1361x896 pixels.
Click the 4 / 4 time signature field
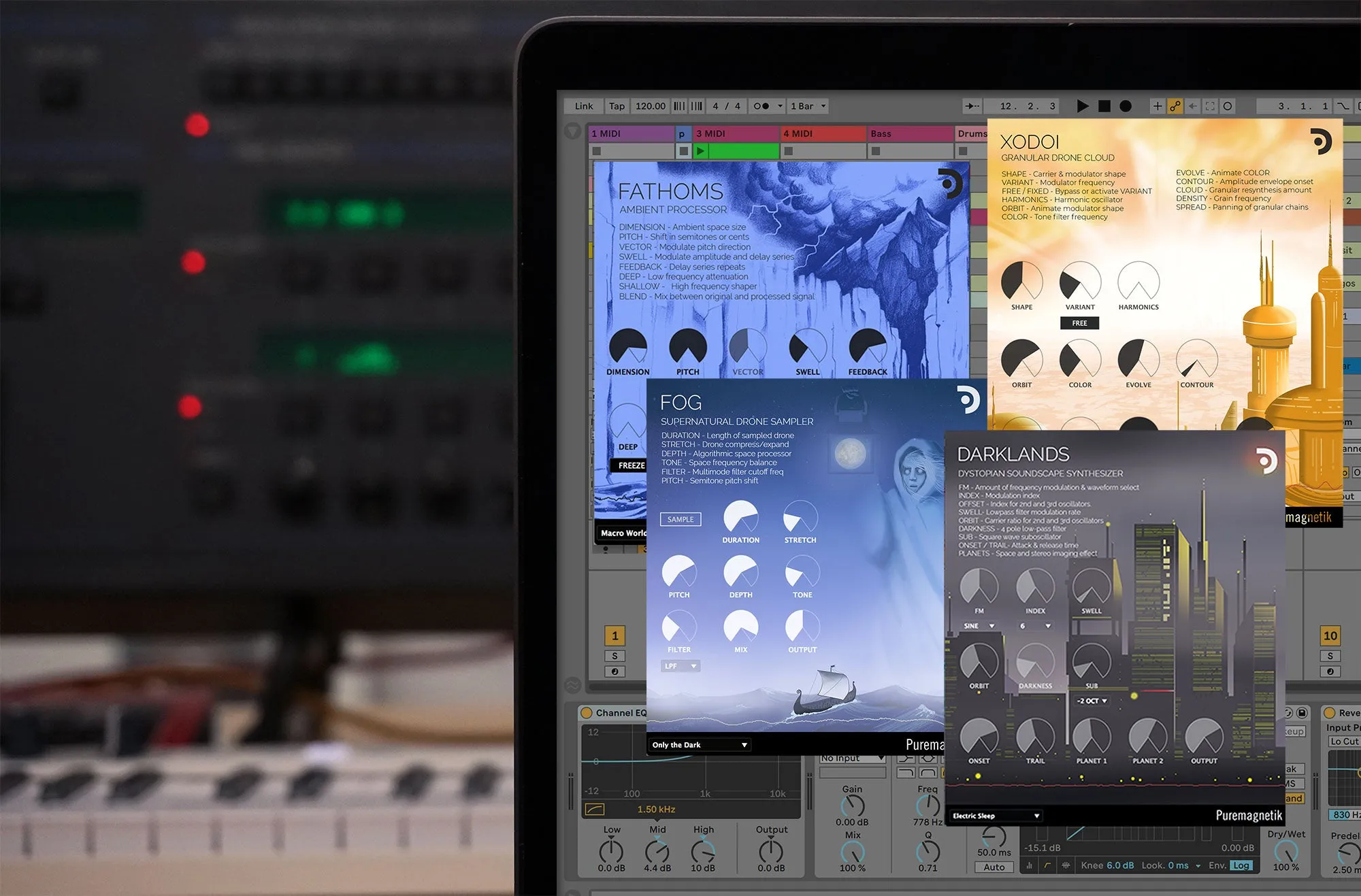point(726,106)
